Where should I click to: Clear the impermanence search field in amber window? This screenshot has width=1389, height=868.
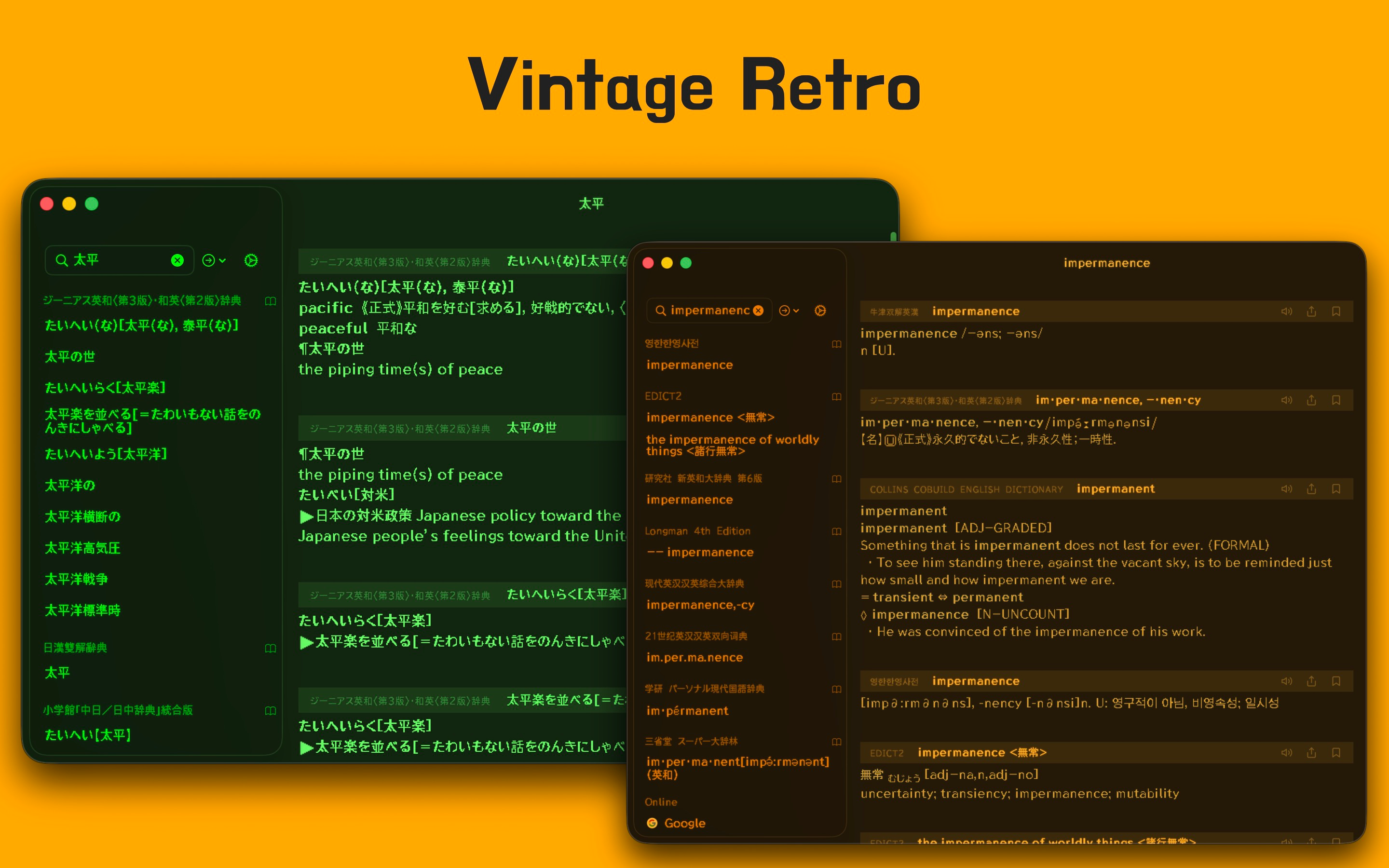(x=758, y=311)
